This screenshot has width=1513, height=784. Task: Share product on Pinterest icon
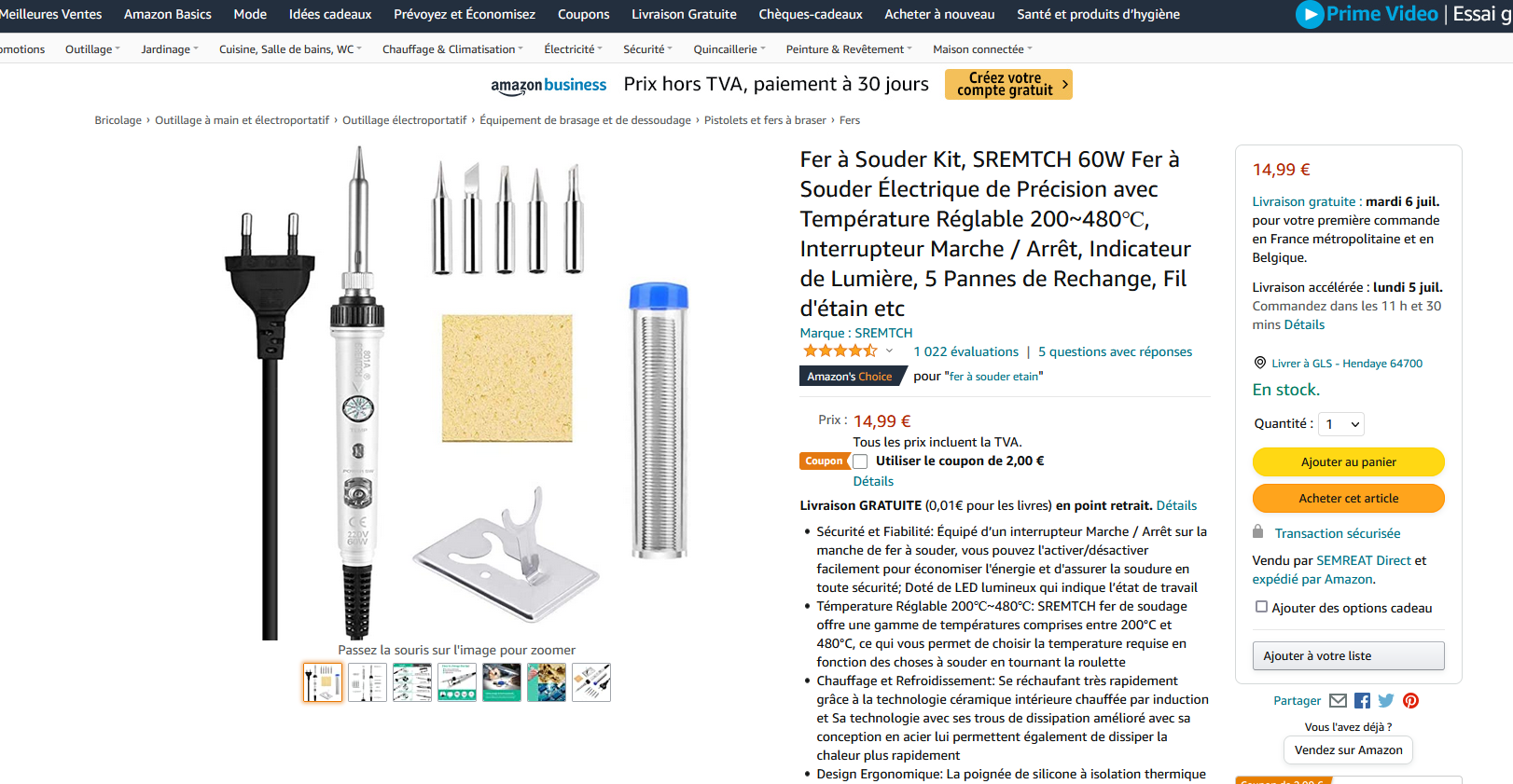(x=1410, y=701)
